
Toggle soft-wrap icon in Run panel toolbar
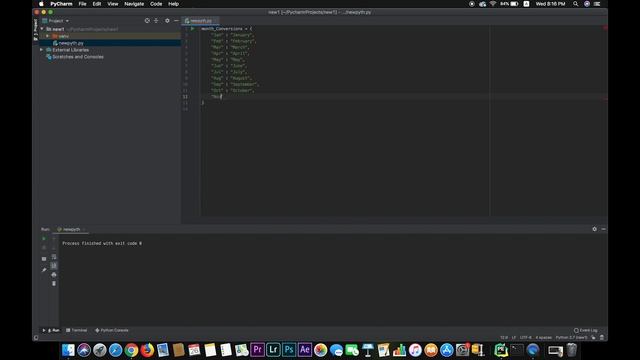54,257
